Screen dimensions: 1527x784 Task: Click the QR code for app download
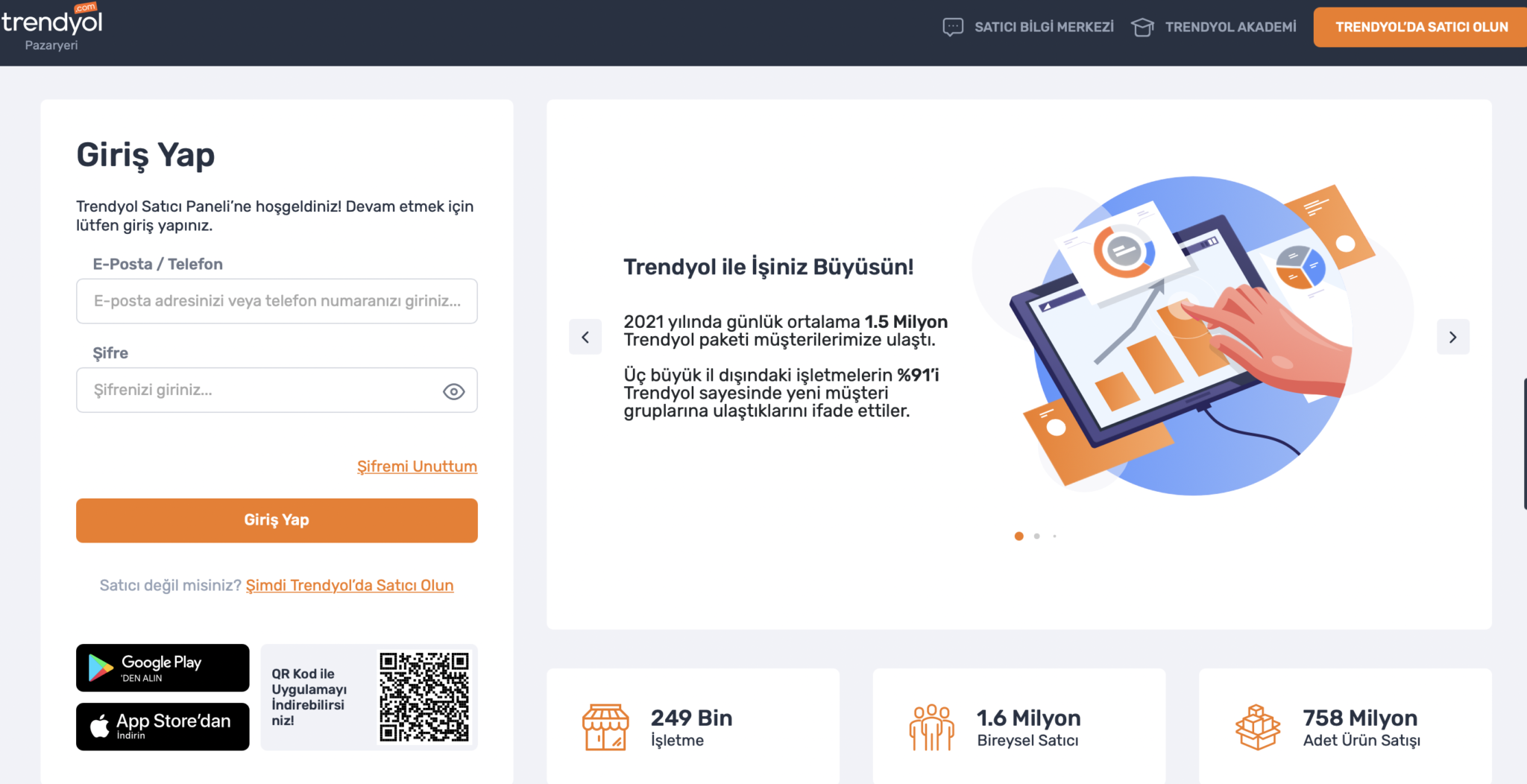pos(426,697)
